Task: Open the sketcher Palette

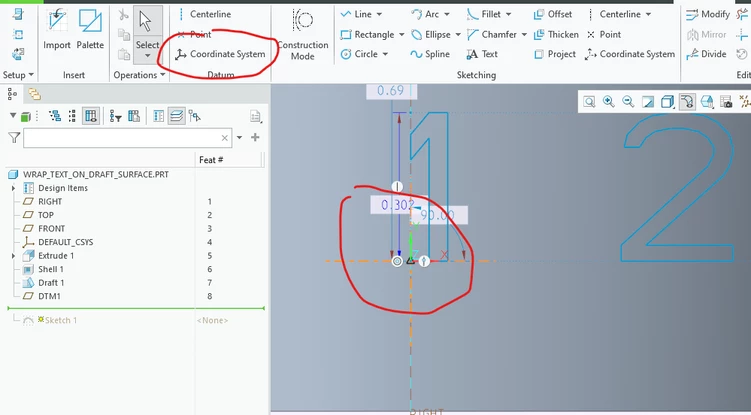Action: click(90, 30)
